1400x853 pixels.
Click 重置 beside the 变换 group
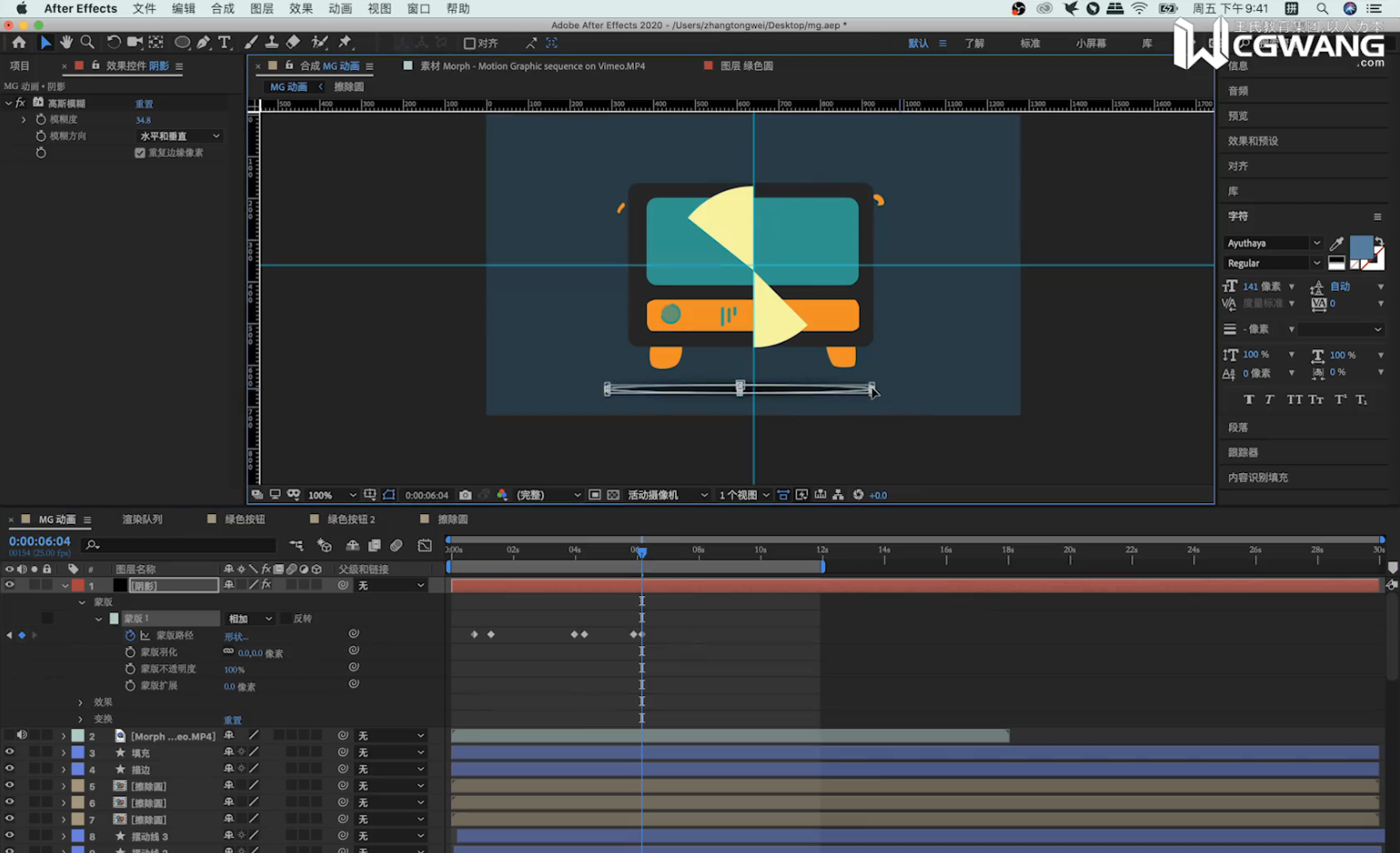pos(233,720)
